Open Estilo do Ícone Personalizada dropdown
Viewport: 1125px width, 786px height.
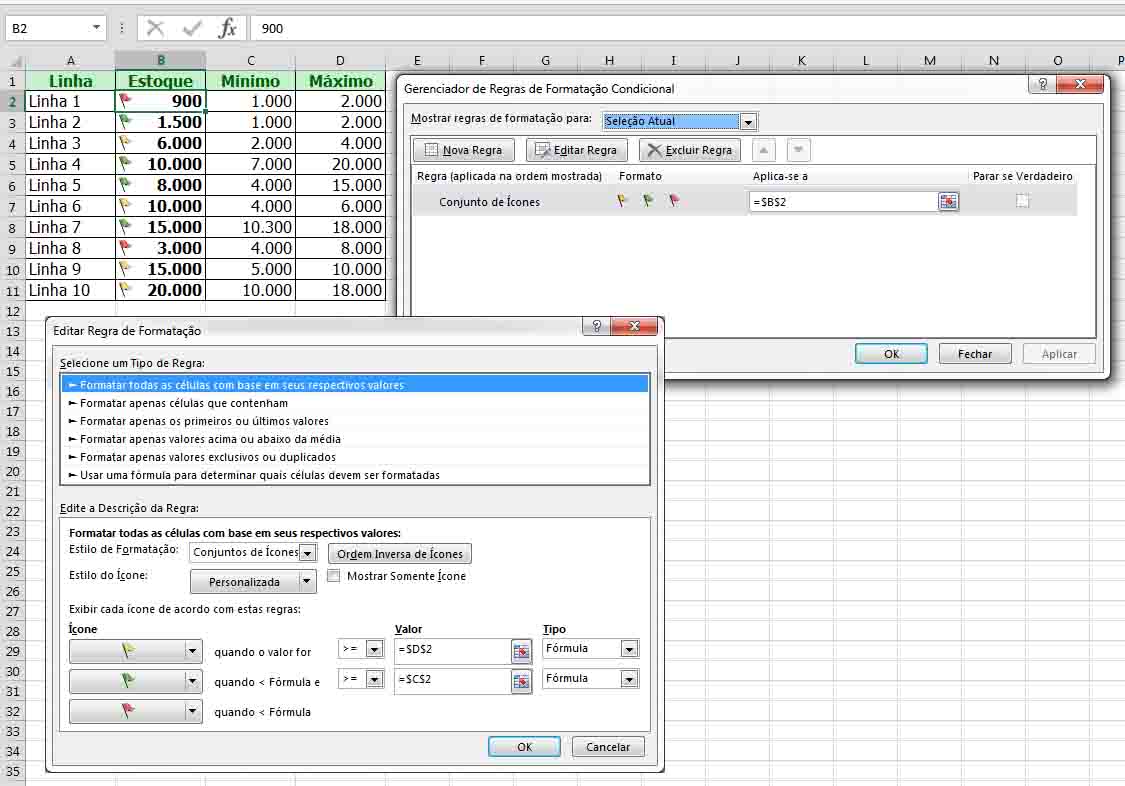[x=307, y=582]
